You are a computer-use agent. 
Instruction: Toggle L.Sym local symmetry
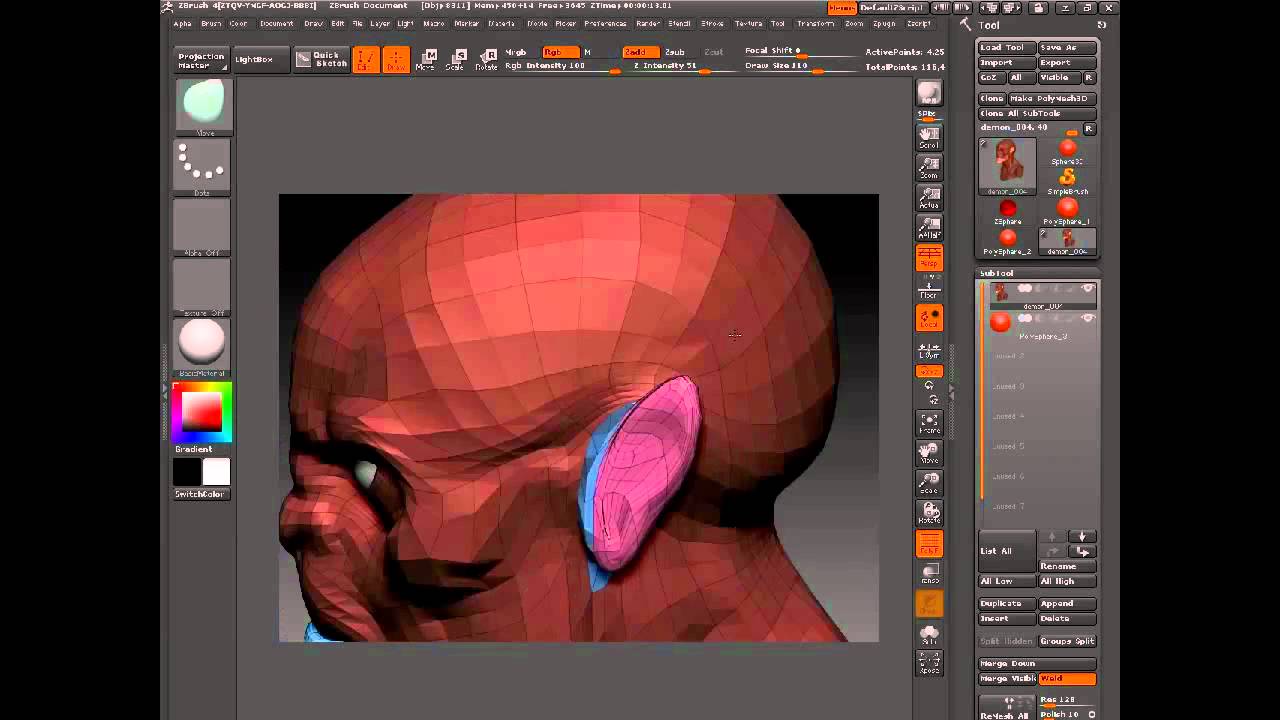tap(929, 349)
